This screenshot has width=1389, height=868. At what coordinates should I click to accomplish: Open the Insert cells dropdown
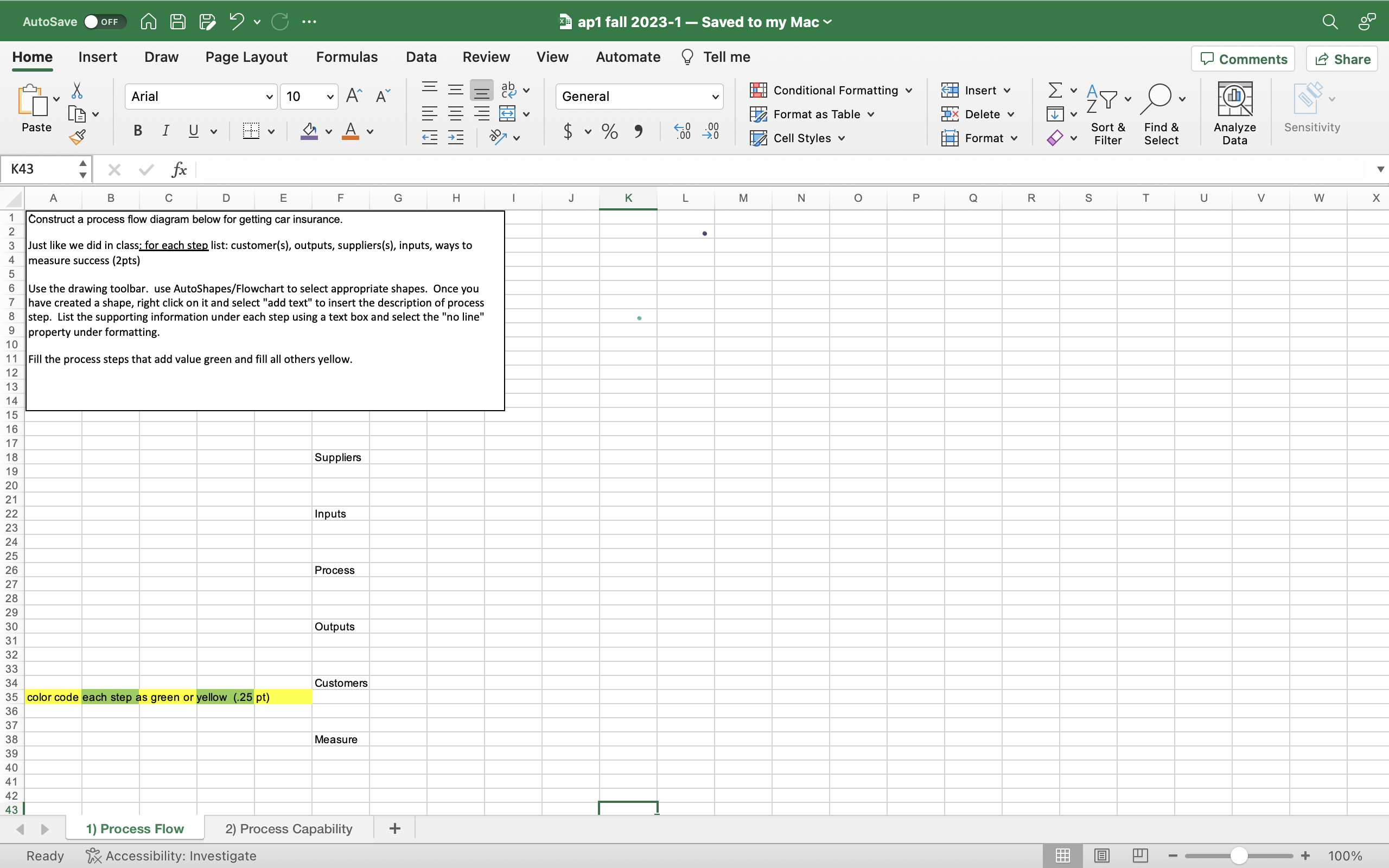(1008, 91)
